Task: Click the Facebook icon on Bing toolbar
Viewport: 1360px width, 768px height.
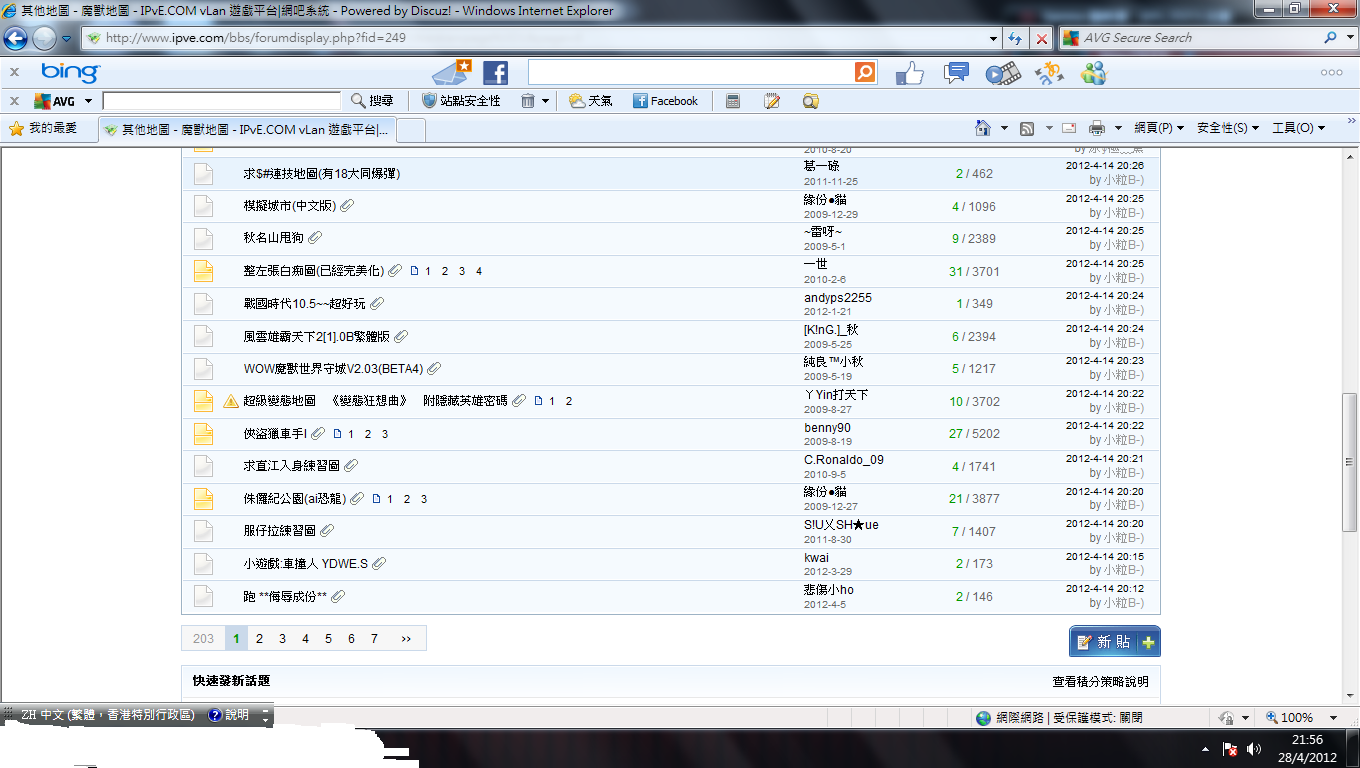Action: 495,73
